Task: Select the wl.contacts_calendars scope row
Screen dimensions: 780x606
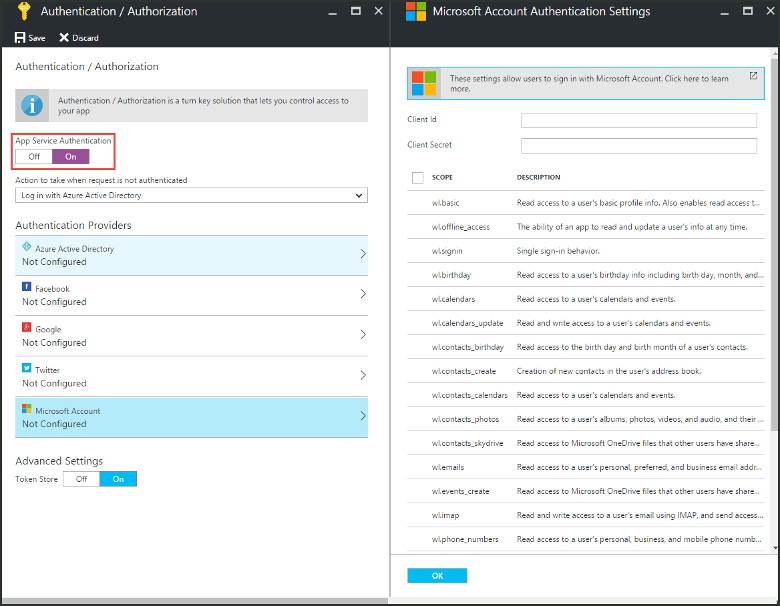Action: (x=585, y=395)
